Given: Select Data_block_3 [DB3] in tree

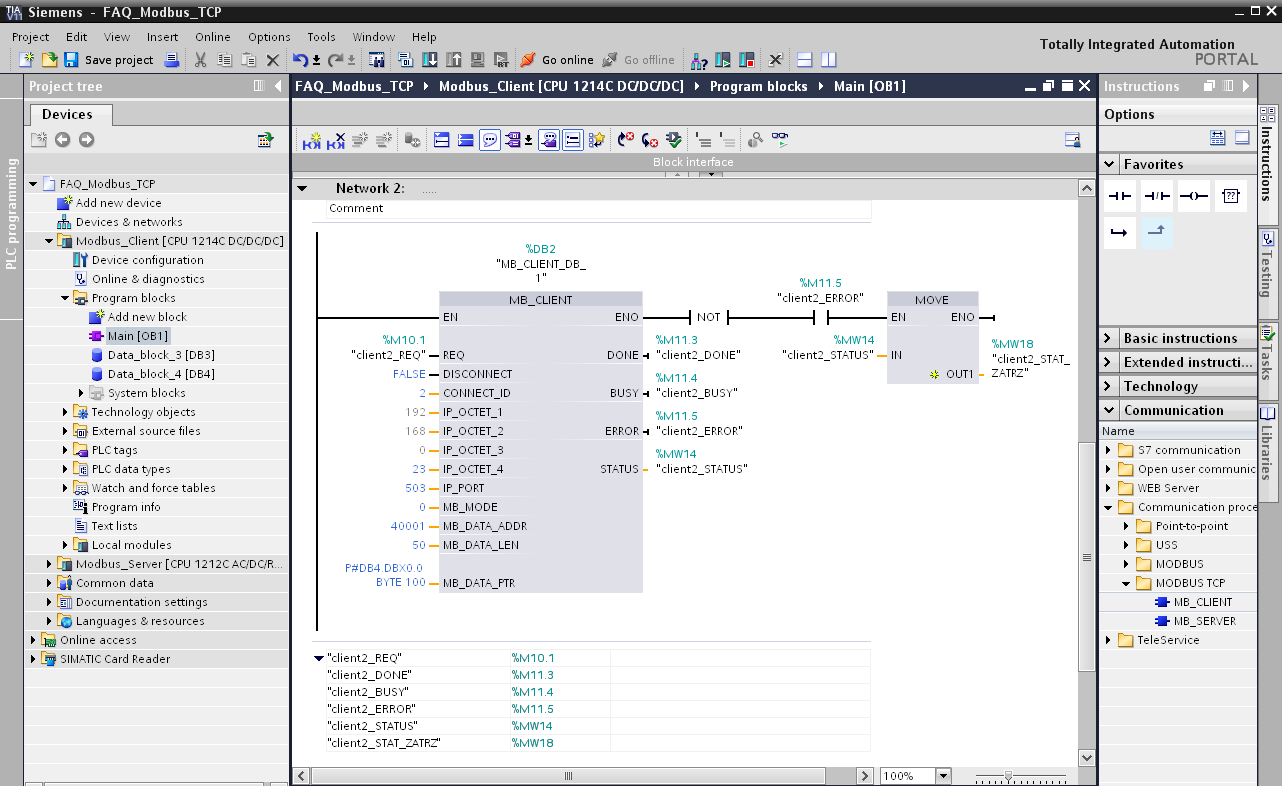Looking at the screenshot, I should (161, 355).
